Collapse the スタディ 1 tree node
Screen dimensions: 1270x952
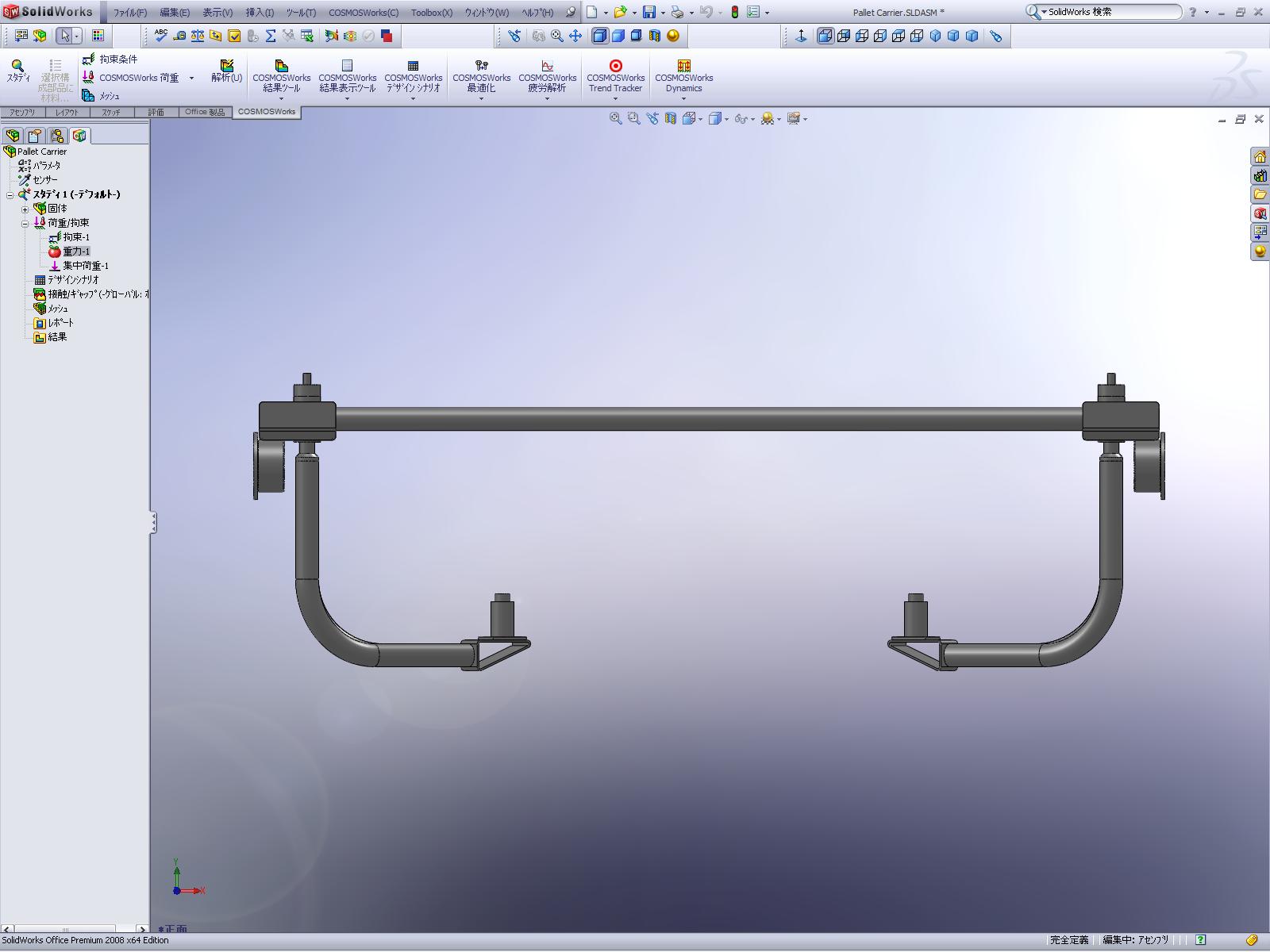tap(10, 195)
